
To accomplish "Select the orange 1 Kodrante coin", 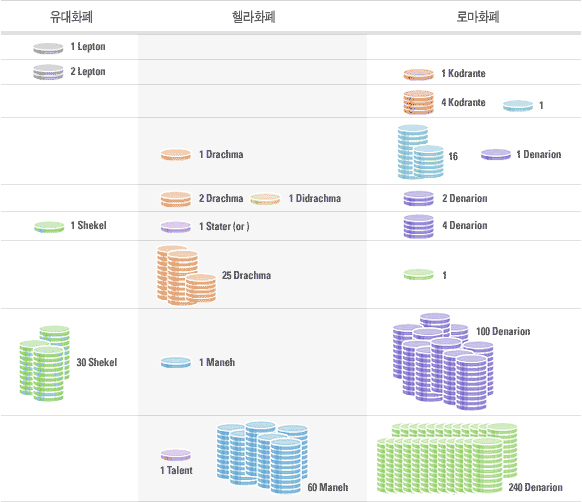I will [419, 74].
